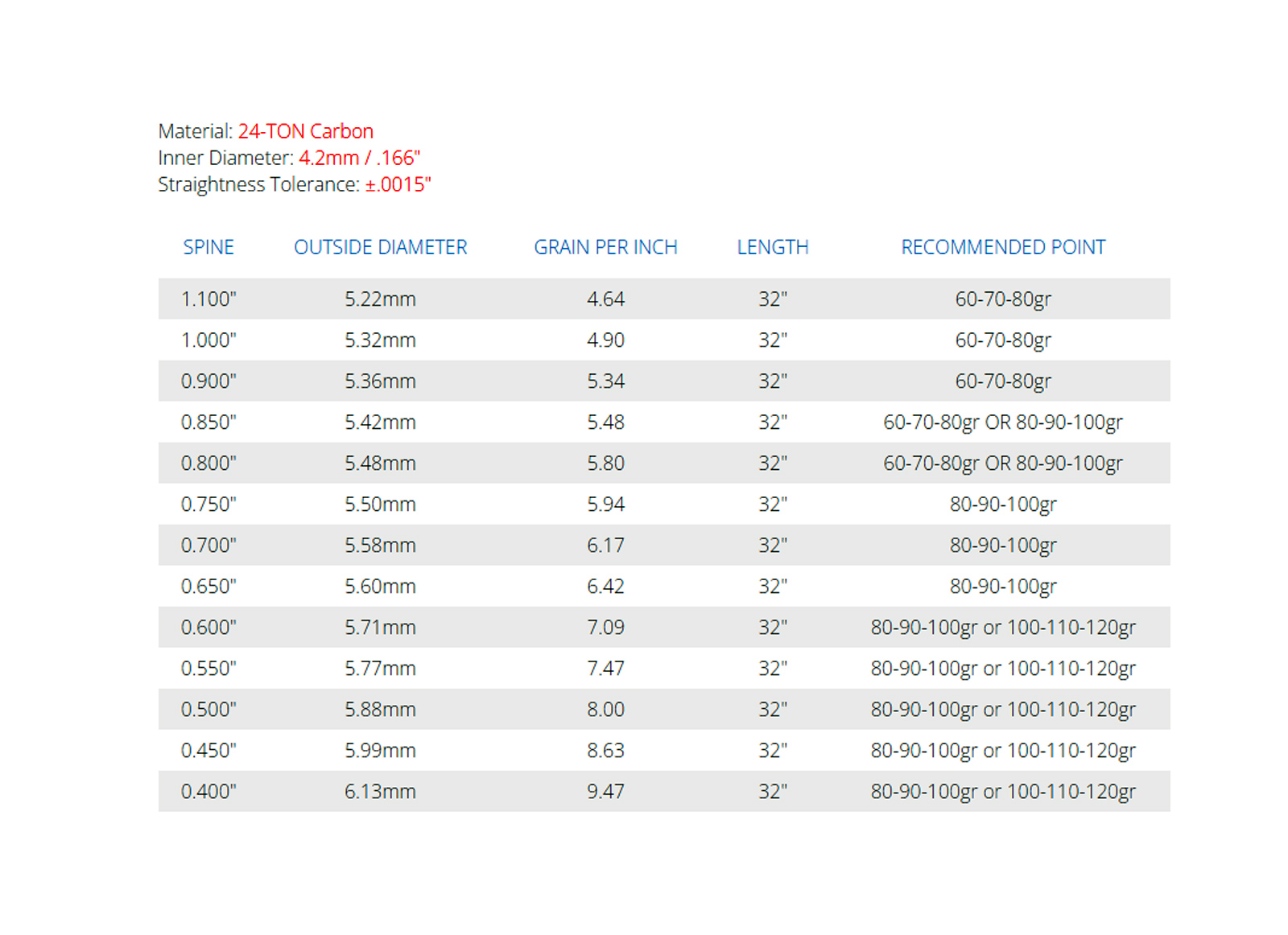Click the GRAIN PER INCH header

point(605,247)
